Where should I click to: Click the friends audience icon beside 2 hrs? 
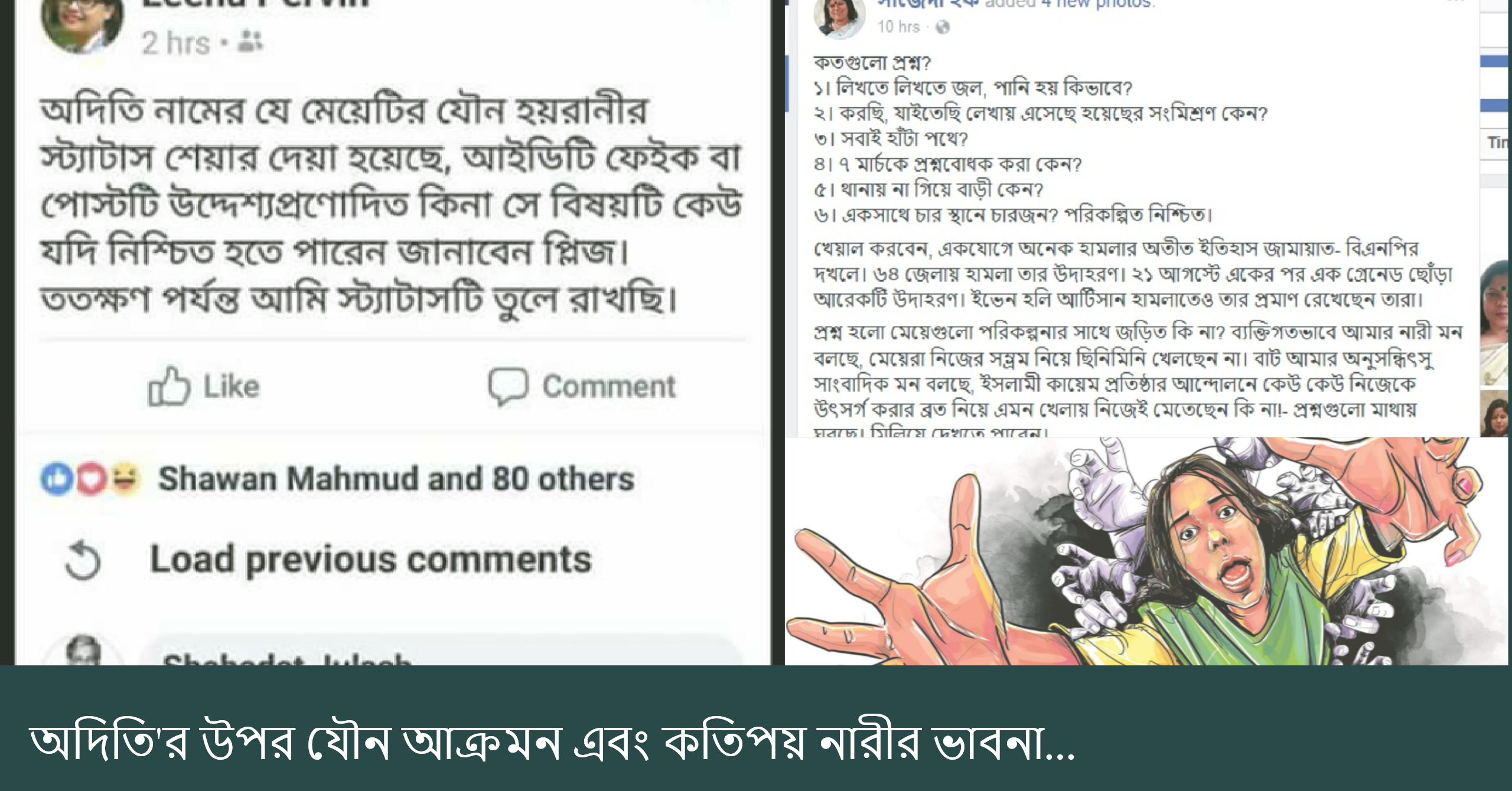(x=250, y=41)
